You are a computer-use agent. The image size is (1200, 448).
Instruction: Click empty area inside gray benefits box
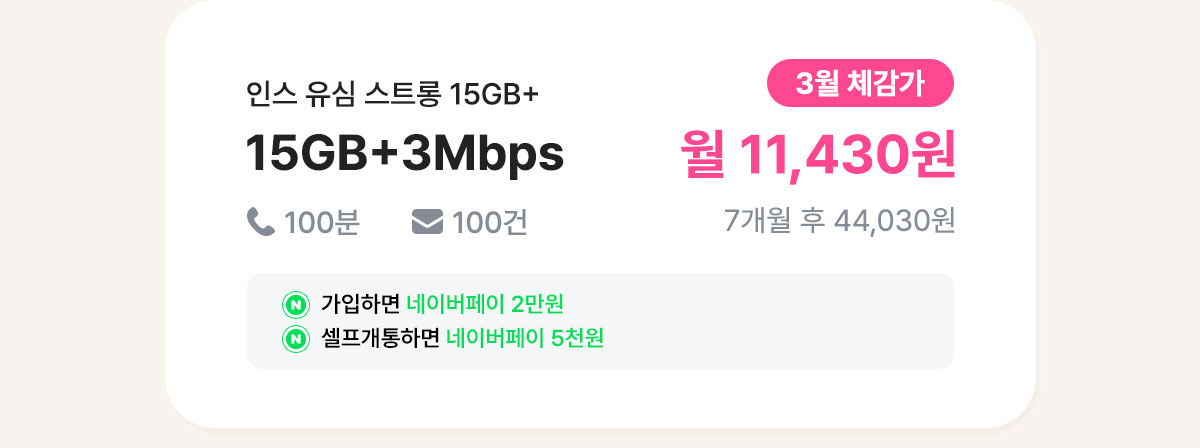pyautogui.click(x=780, y=322)
